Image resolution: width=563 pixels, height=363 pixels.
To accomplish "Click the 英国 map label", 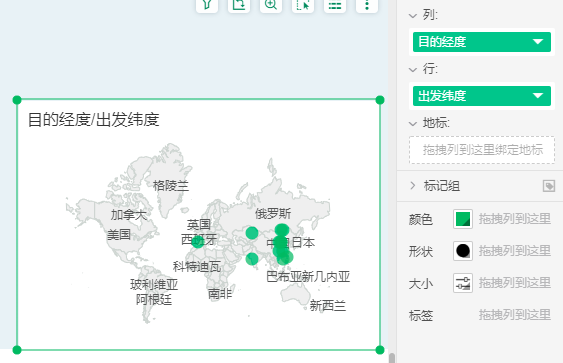I will pyautogui.click(x=199, y=225).
